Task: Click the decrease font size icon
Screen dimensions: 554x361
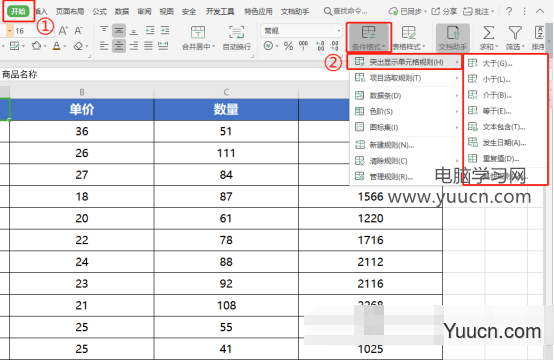Action: click(78, 31)
